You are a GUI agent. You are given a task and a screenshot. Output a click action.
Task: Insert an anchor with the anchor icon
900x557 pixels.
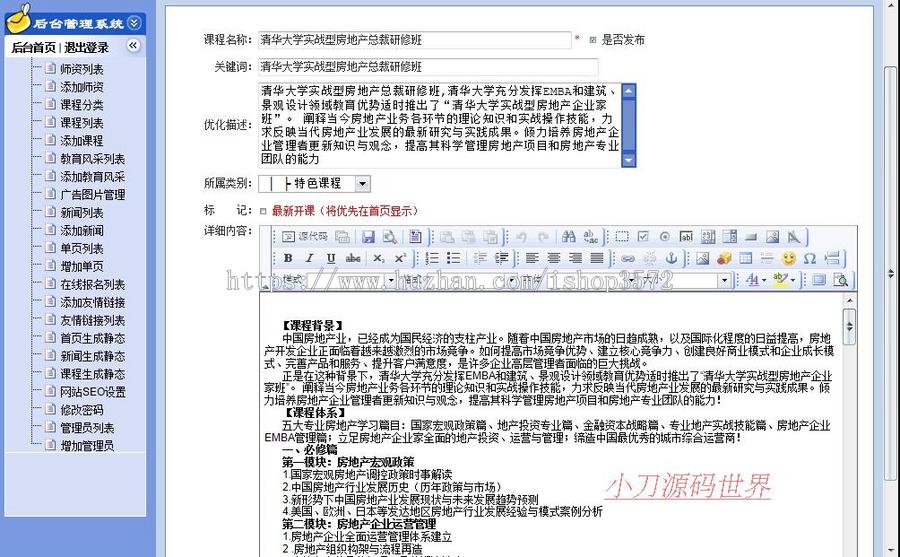pyautogui.click(x=671, y=258)
